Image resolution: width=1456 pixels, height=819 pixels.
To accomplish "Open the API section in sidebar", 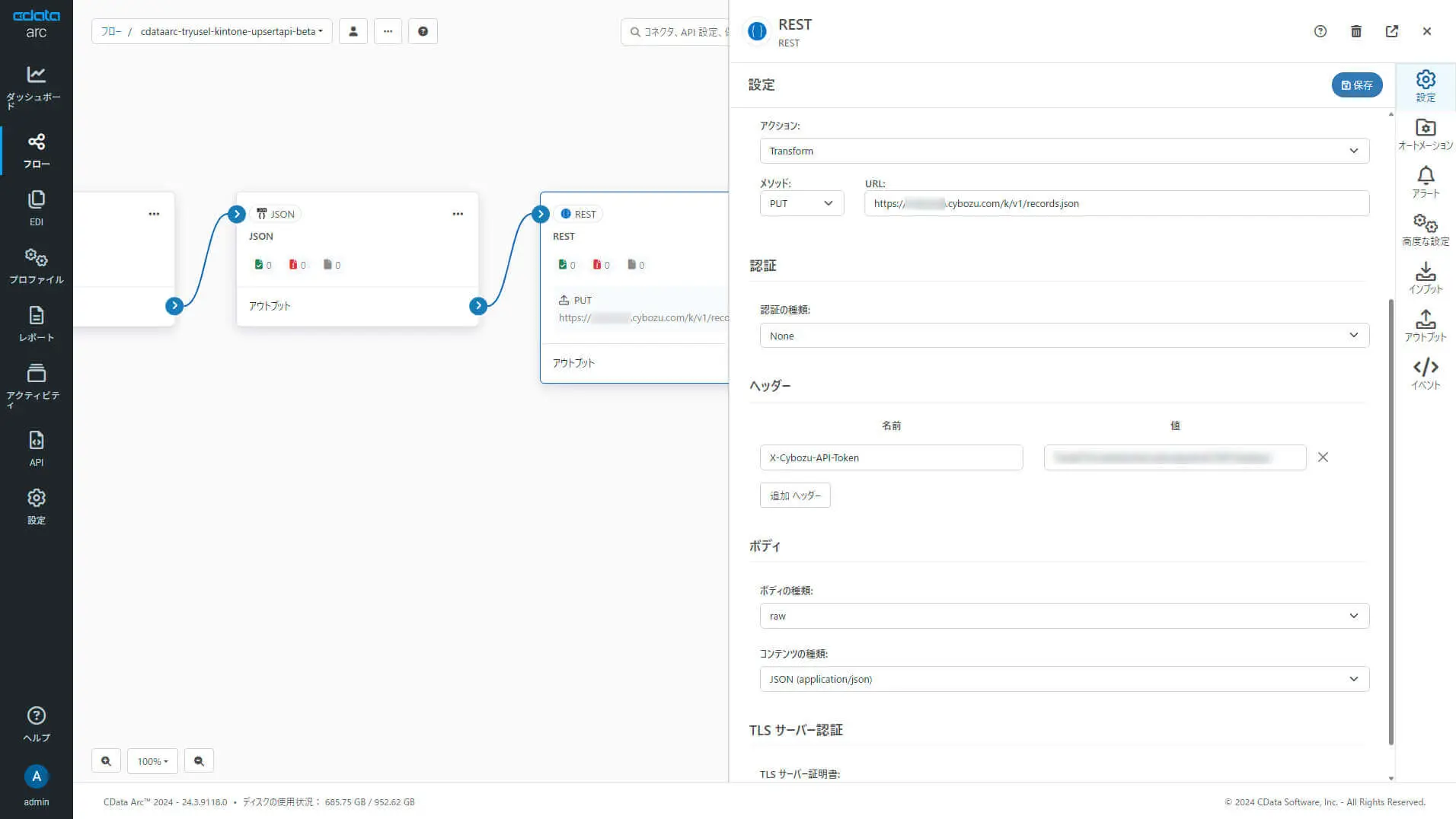I will pos(36,449).
